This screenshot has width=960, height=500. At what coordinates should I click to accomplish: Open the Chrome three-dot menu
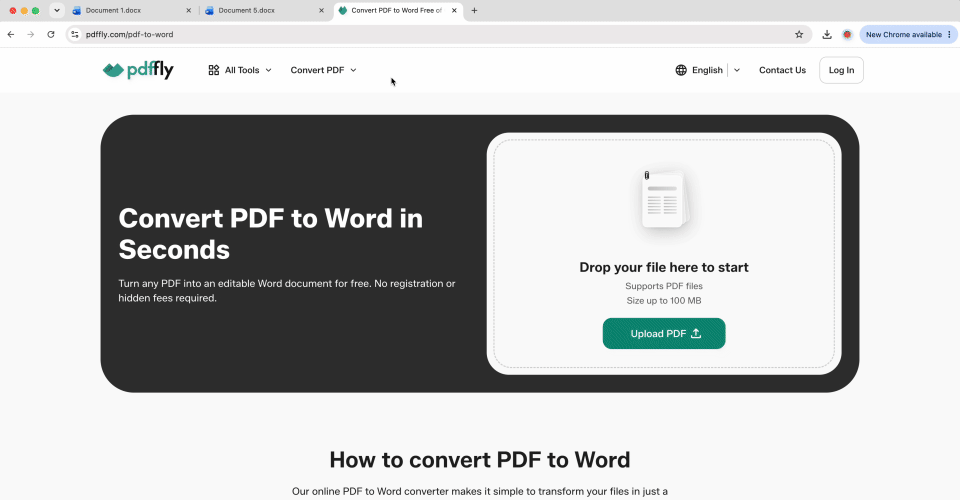pyautogui.click(x=950, y=34)
